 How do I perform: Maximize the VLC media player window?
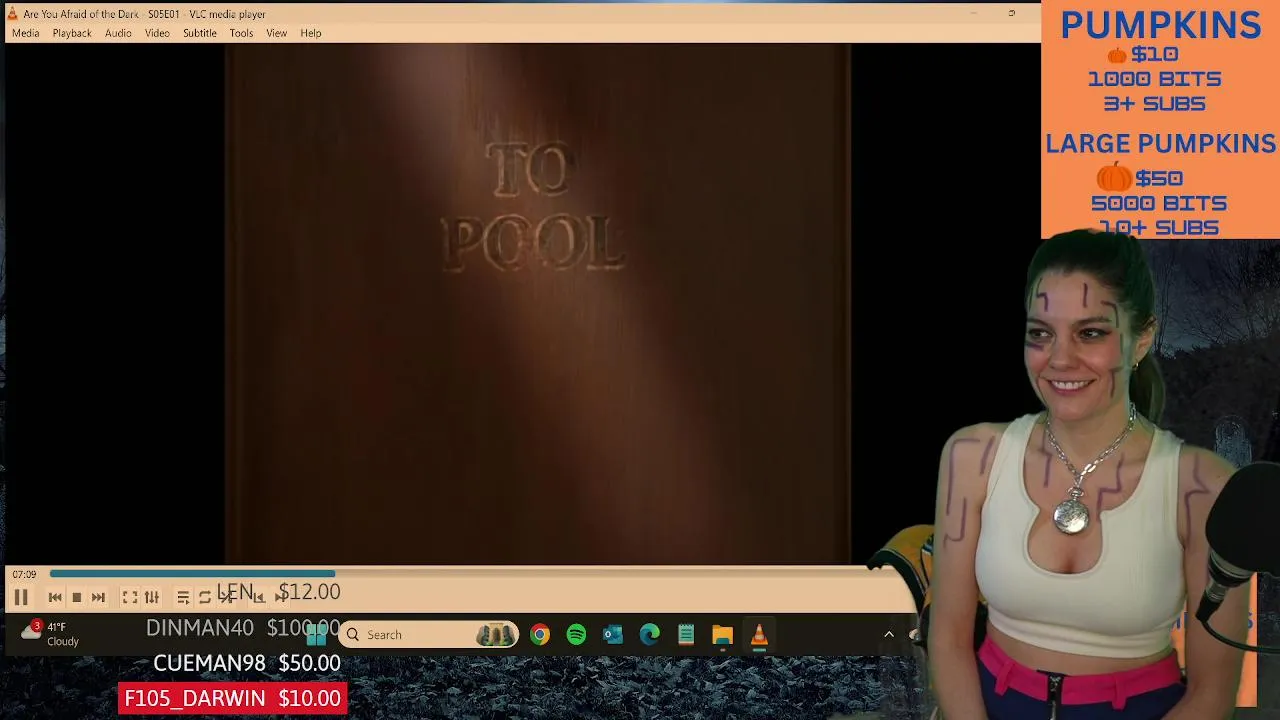(1011, 14)
